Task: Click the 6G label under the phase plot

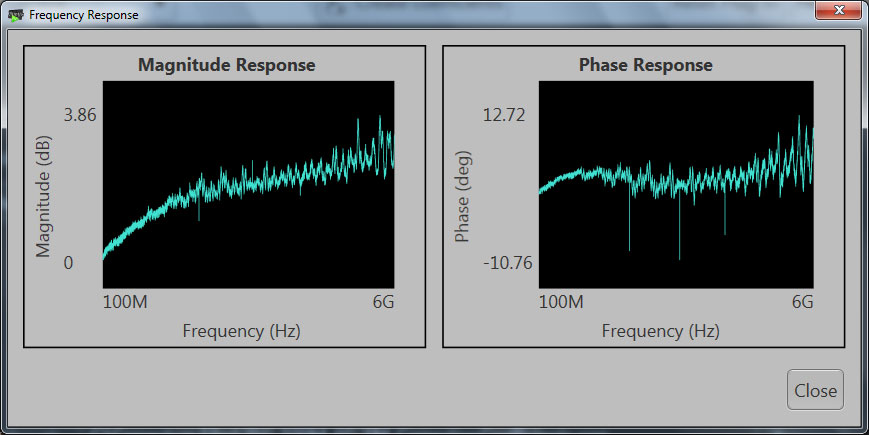Action: click(x=802, y=301)
